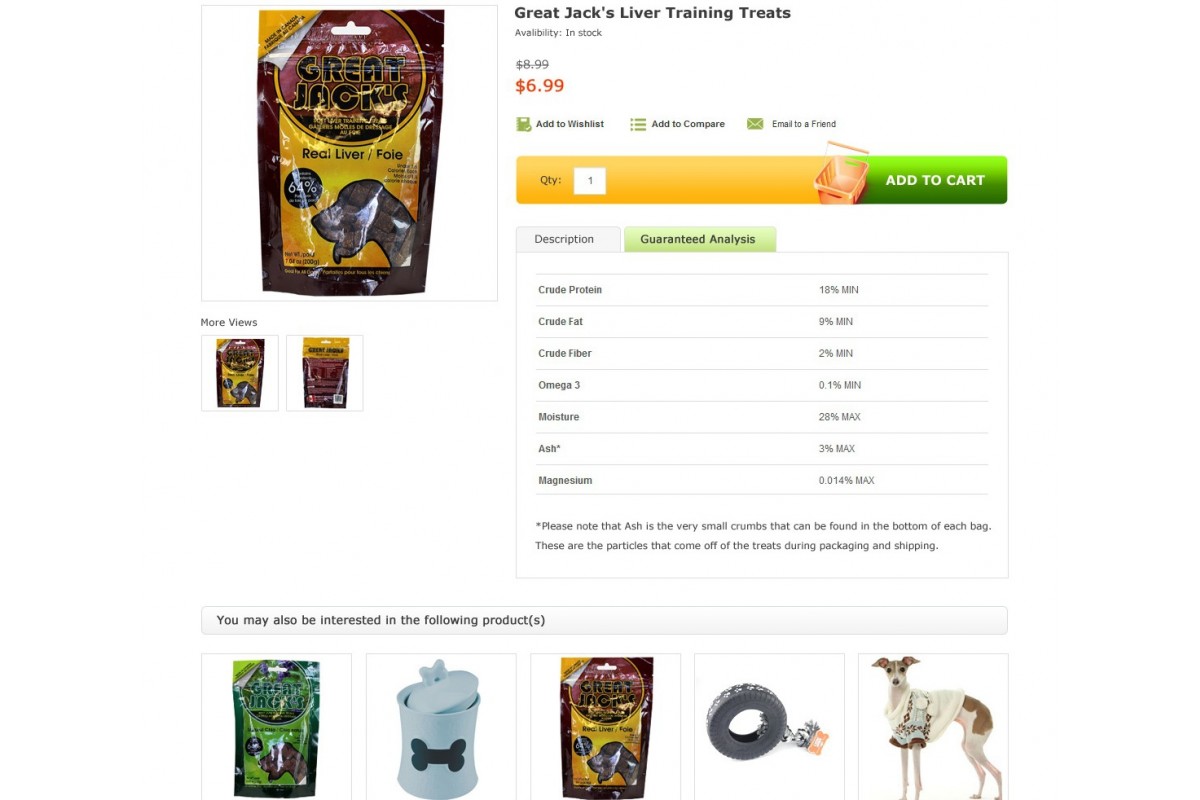The width and height of the screenshot is (1200, 800).
Task: Focus the Qty input field
Action: 590,181
